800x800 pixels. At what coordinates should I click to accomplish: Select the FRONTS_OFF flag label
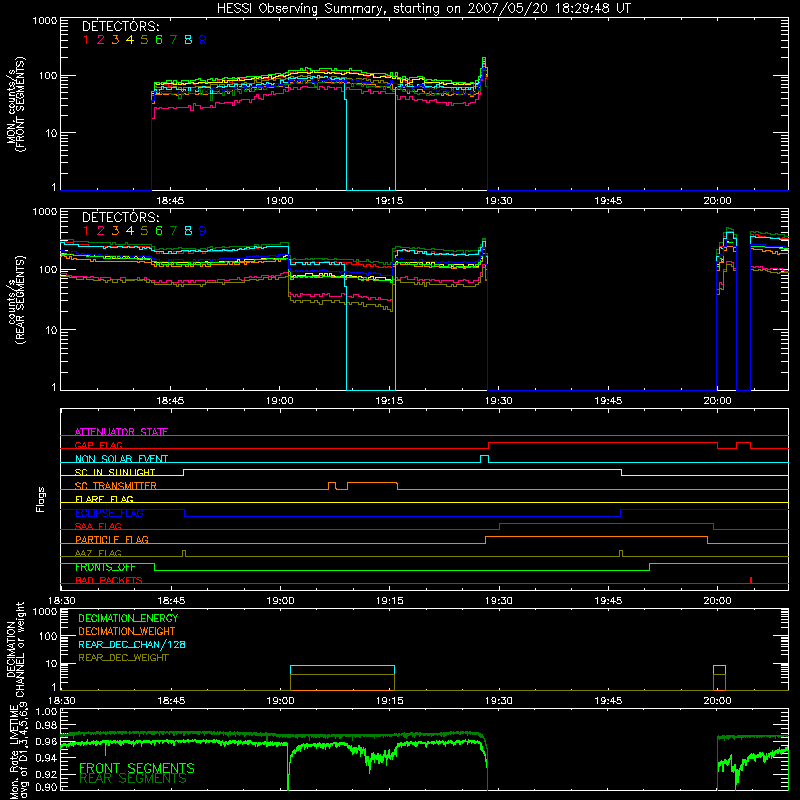105,567
